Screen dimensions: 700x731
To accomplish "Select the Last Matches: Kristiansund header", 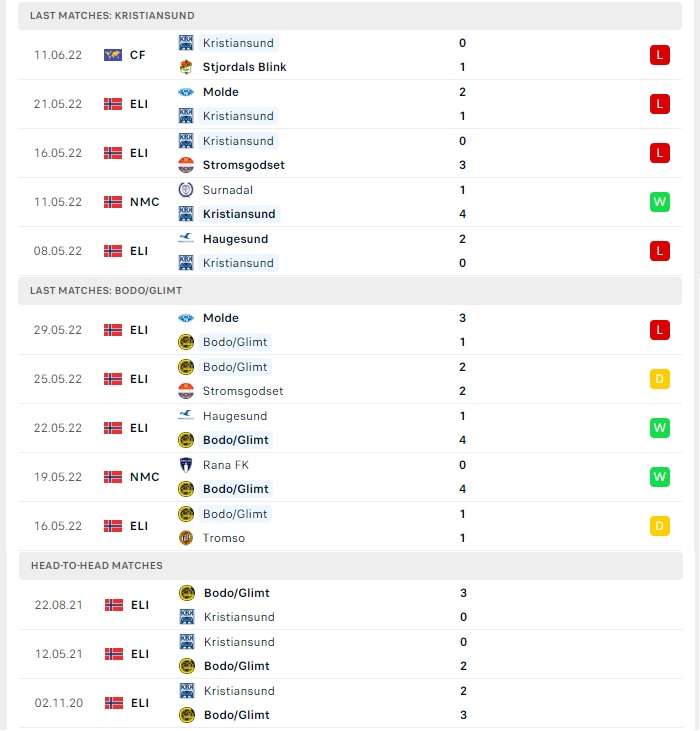I will [x=350, y=16].
